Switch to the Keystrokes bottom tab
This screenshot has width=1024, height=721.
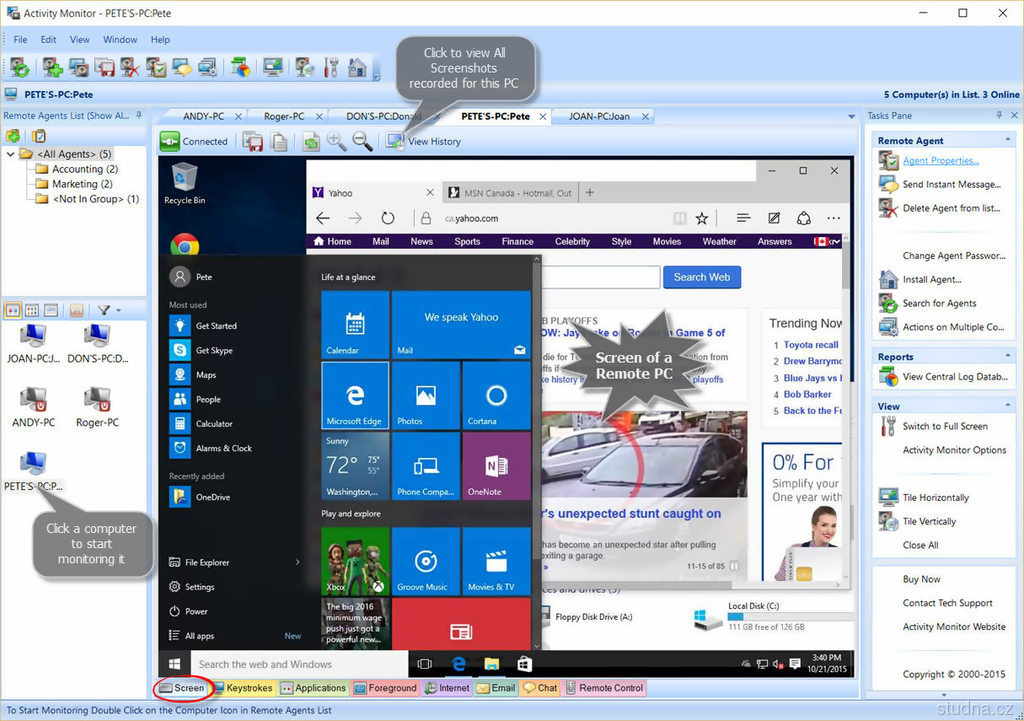(243, 688)
